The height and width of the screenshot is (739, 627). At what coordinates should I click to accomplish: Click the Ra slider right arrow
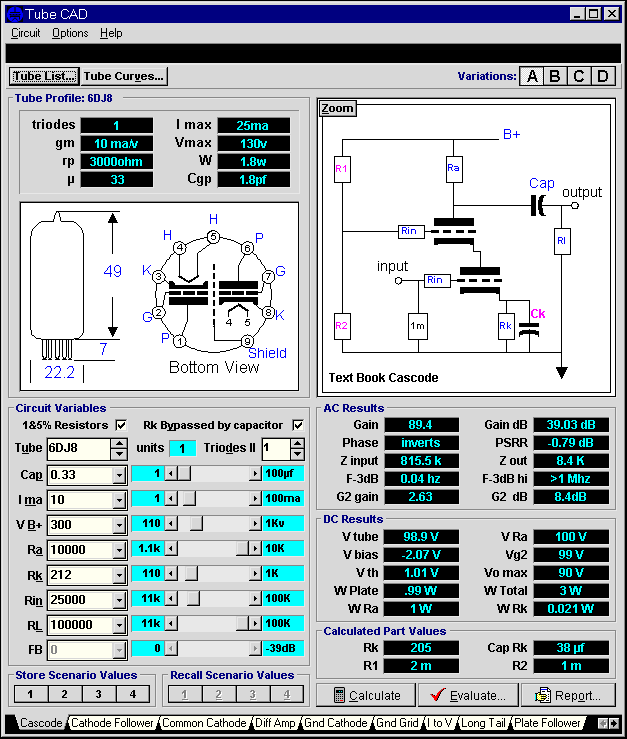click(255, 548)
